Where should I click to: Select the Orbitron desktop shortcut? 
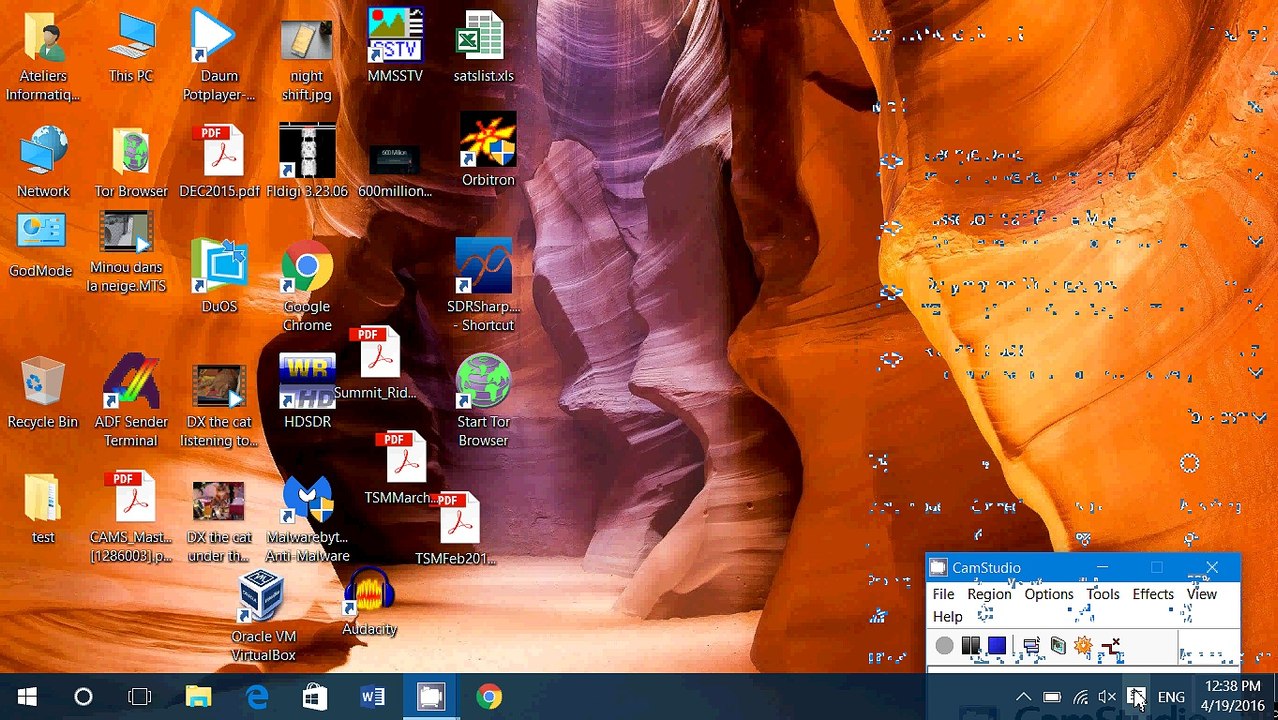point(488,150)
